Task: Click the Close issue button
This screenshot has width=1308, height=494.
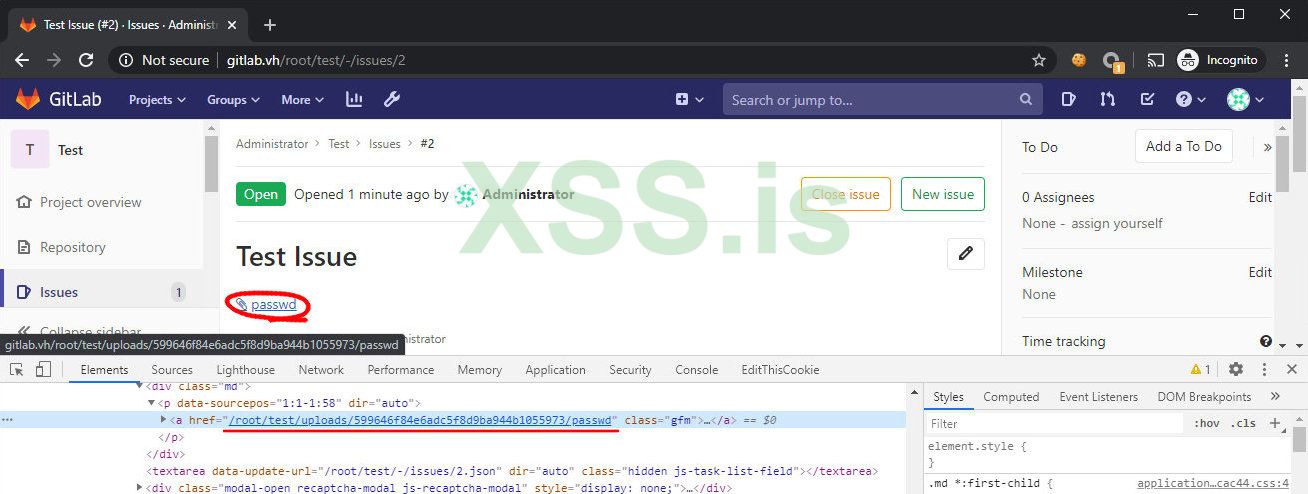Action: pos(846,194)
